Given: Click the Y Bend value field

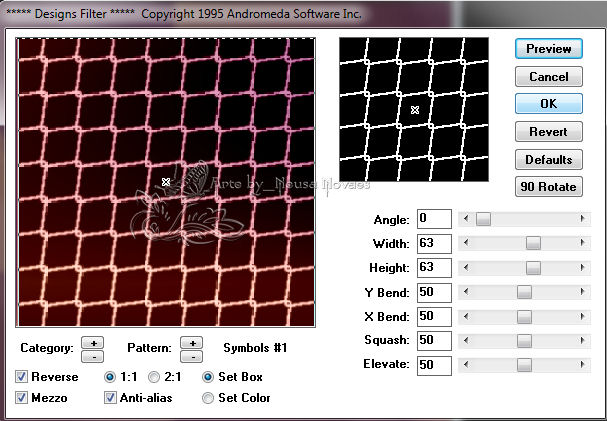Looking at the screenshot, I should coord(434,293).
